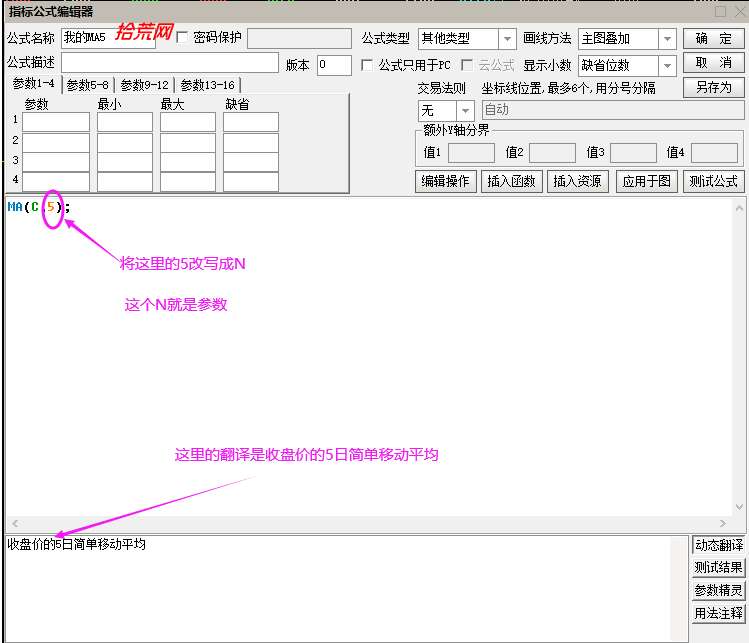Click row 3 最小 field
This screenshot has height=643, width=749.
125,162
